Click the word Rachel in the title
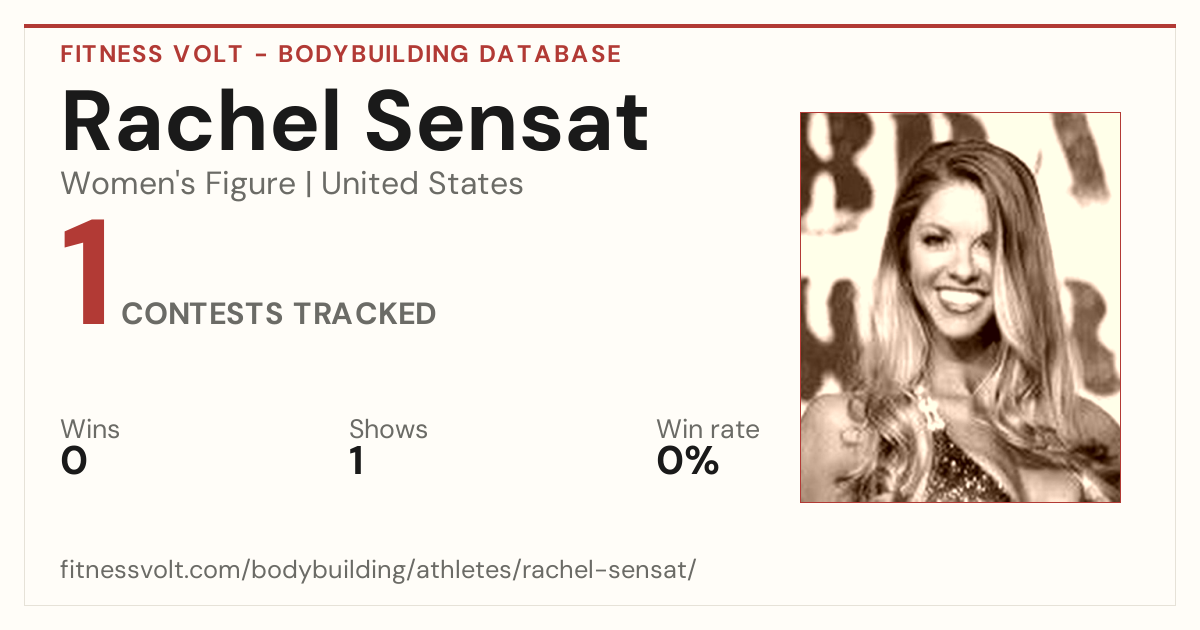 [196, 123]
